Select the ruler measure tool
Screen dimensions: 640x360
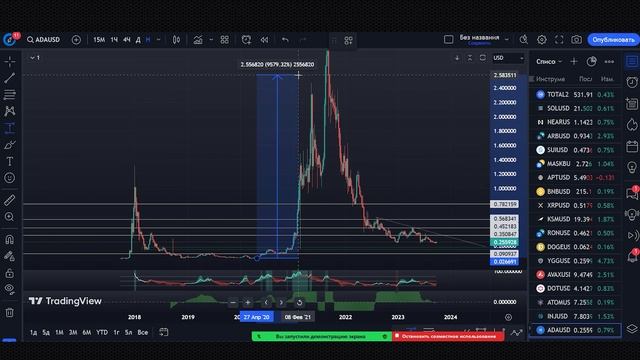pos(9,200)
